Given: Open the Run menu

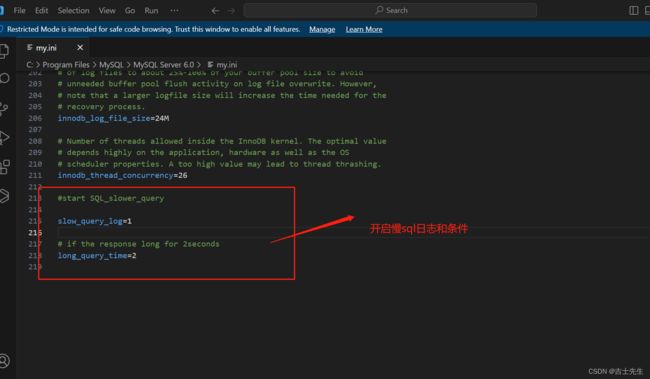Looking at the screenshot, I should coord(151,10).
